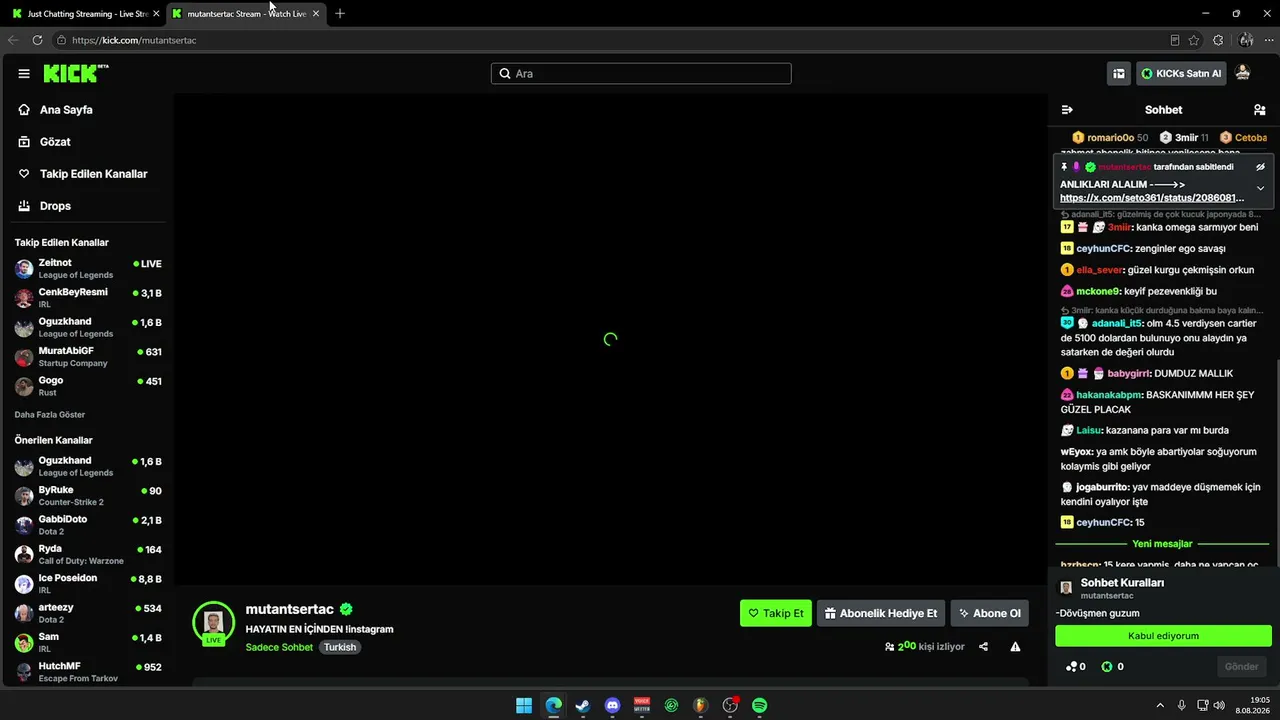Viewport: 1280px width, 720px height.
Task: Open Discord from the taskbar
Action: point(613,705)
